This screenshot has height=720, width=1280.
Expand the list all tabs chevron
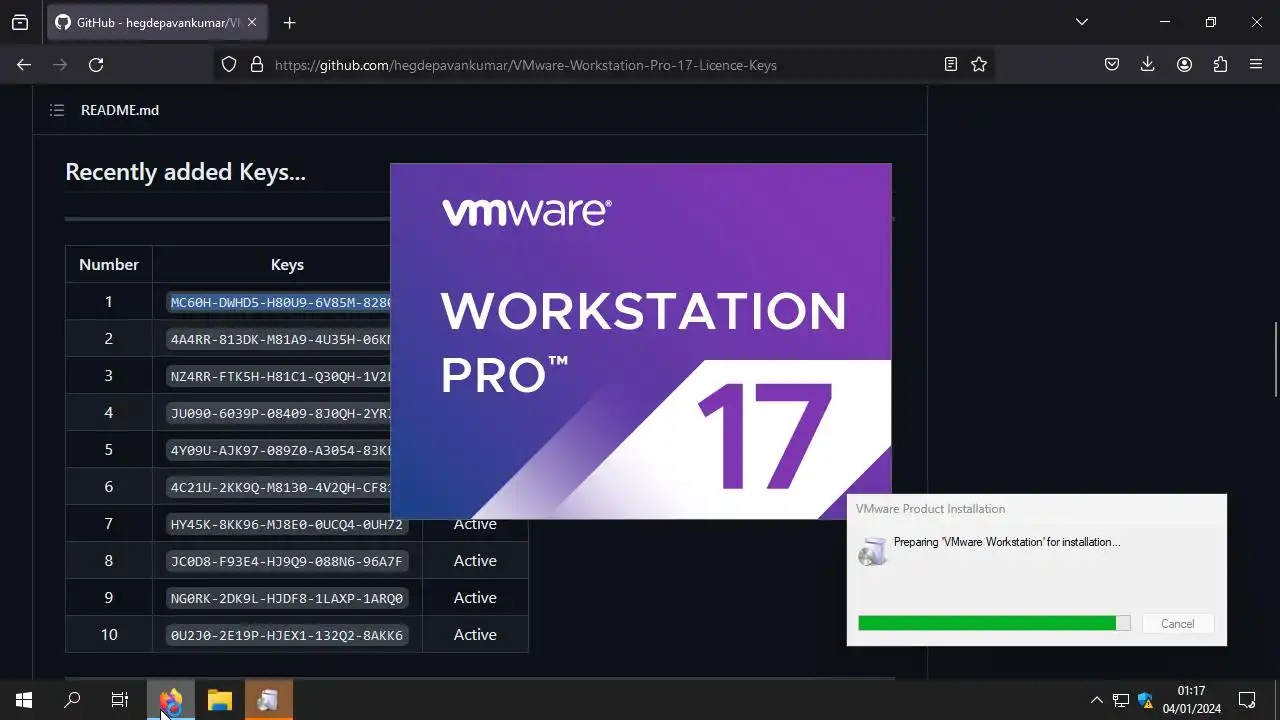1081,22
